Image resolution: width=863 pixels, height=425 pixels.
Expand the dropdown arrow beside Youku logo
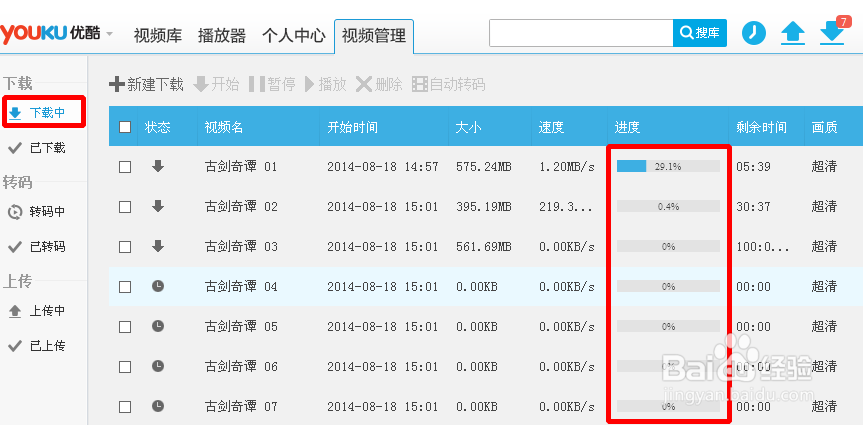109,34
